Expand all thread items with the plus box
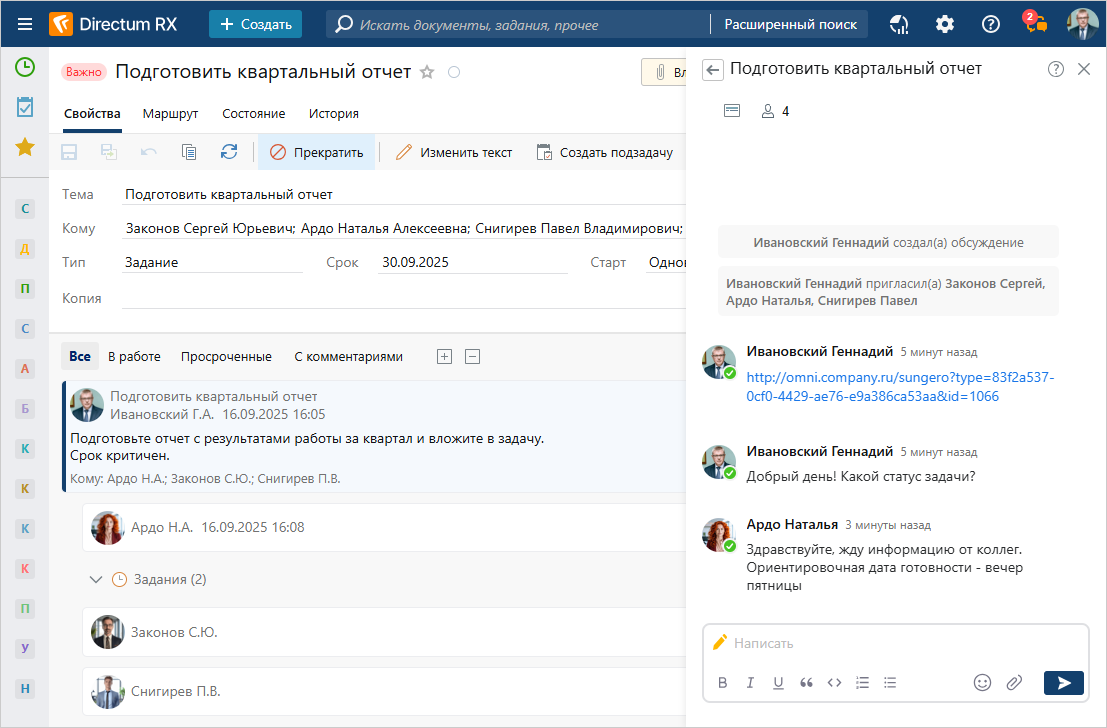The image size is (1107, 728). click(x=445, y=356)
